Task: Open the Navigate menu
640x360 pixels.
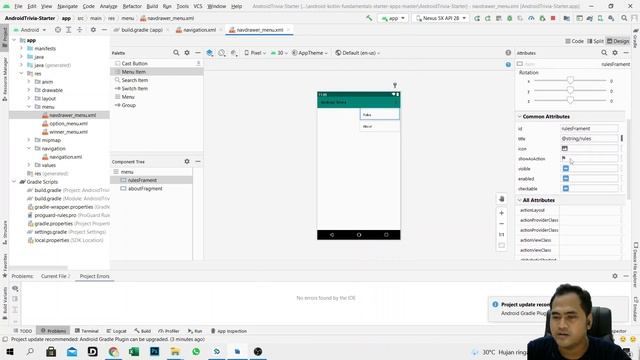Action: coord(67,6)
